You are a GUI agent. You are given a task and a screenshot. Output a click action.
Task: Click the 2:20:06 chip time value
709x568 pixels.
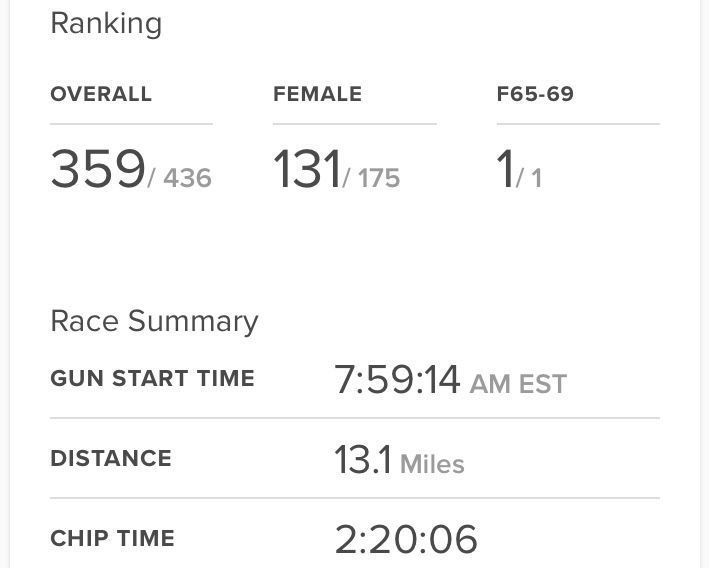(406, 540)
